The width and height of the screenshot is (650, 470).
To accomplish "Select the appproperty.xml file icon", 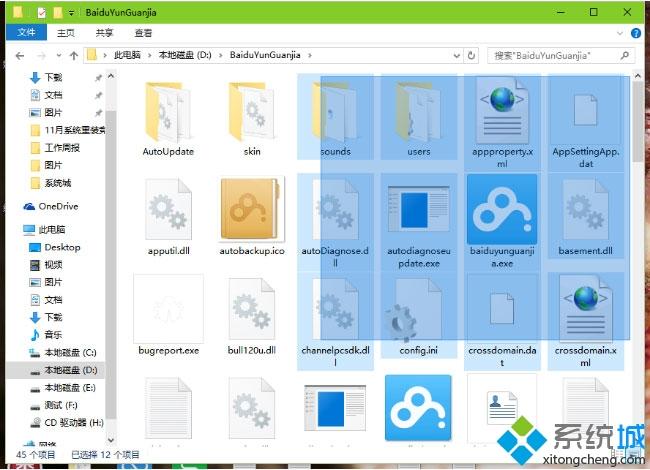I will (x=502, y=110).
